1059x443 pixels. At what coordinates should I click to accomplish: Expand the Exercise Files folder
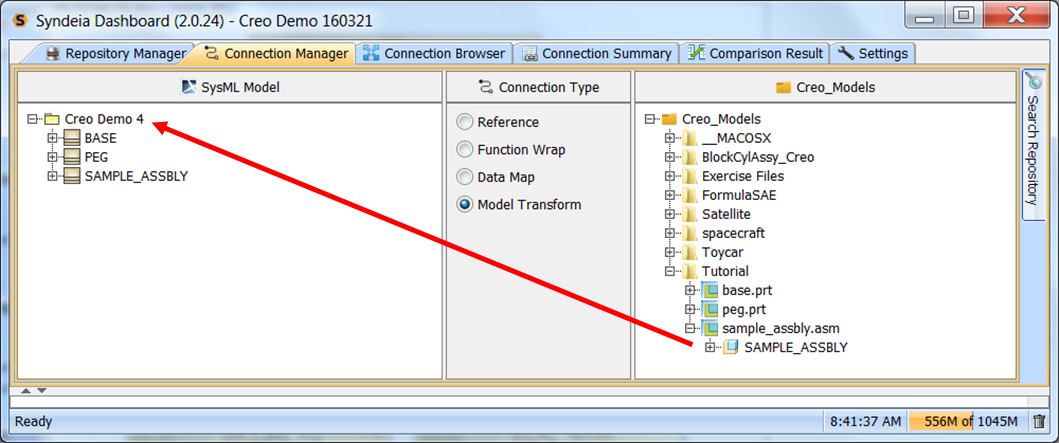(x=669, y=176)
